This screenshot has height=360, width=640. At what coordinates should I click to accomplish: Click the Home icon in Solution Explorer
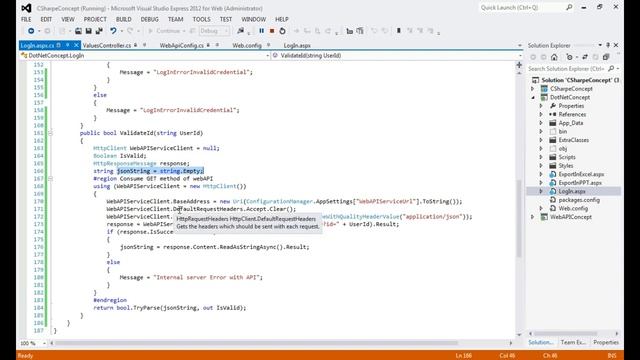[554, 57]
